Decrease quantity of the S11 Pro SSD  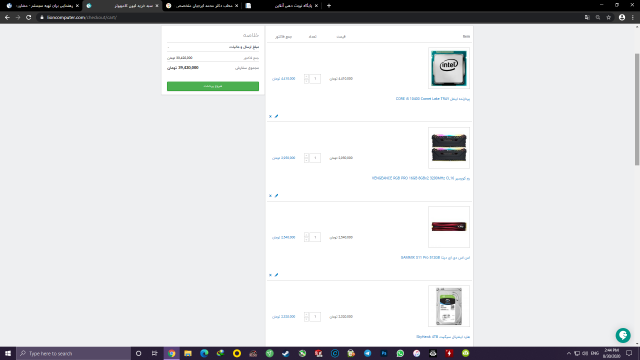(307, 240)
